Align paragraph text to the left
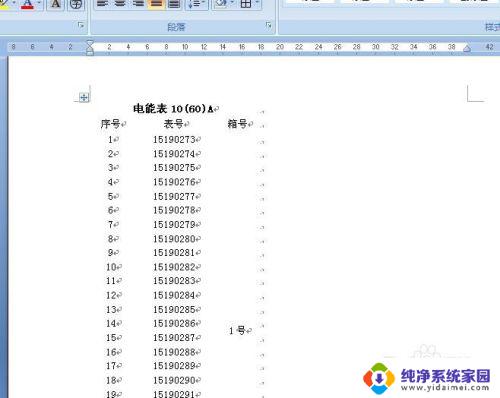Viewport: 500px width, 398px height. [102, 4]
